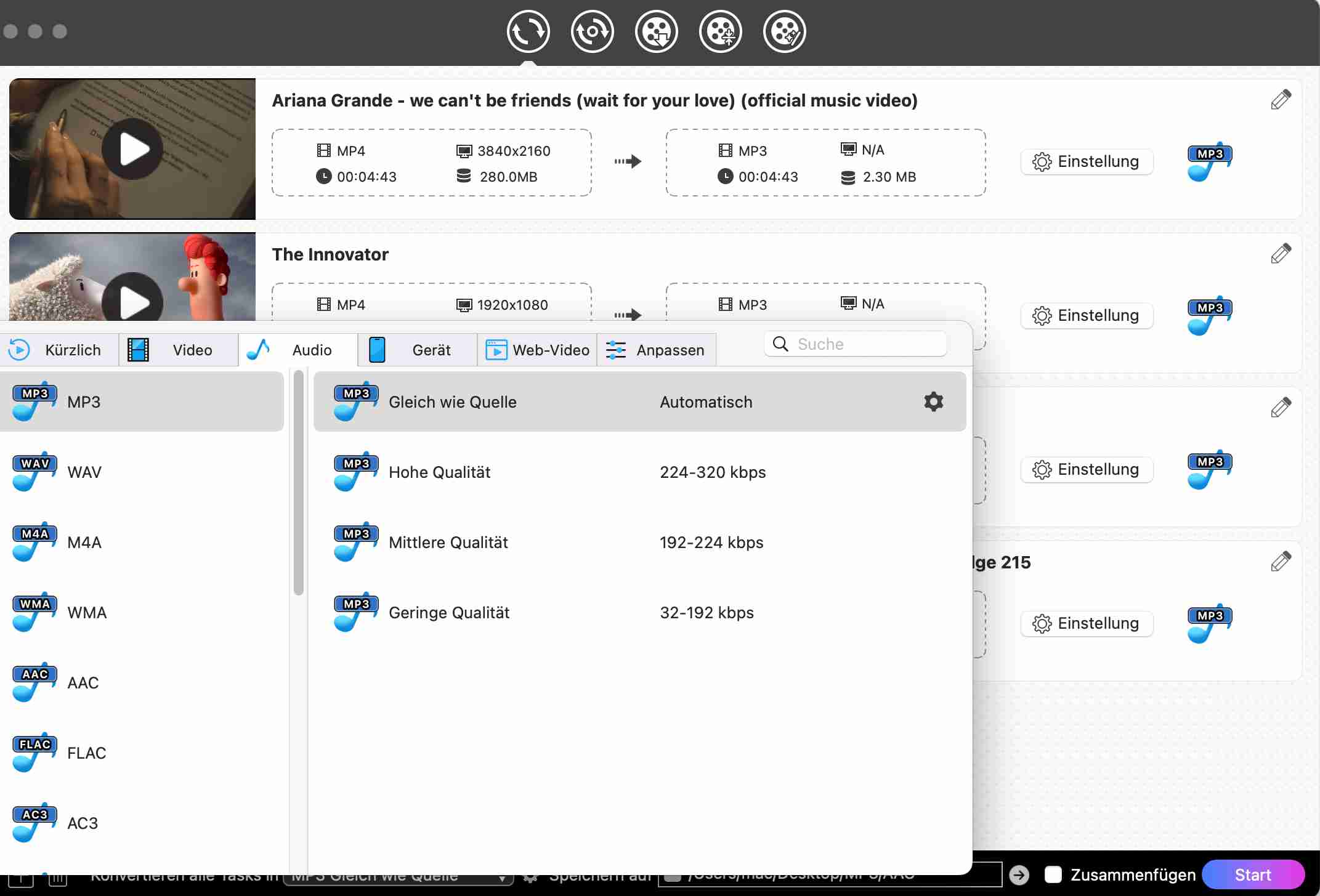Open the video compress toolbar icon
Viewport: 1320px width, 896px height.
coord(720,31)
